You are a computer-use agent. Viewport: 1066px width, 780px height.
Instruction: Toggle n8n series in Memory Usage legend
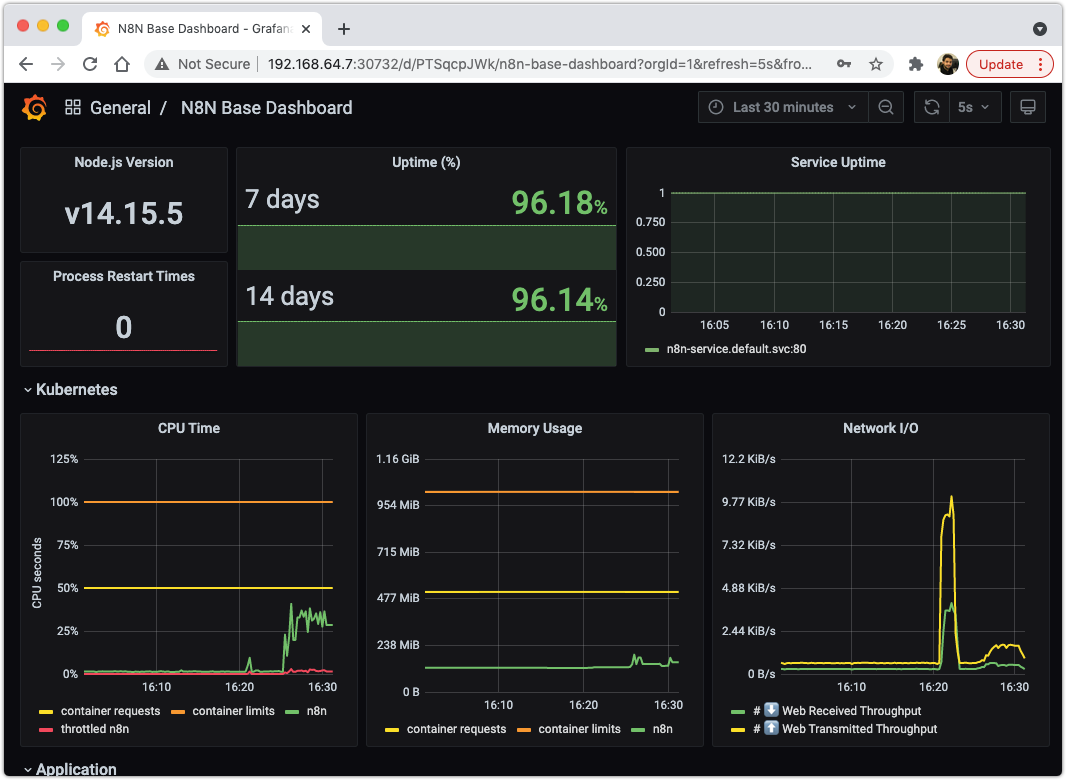coord(662,729)
